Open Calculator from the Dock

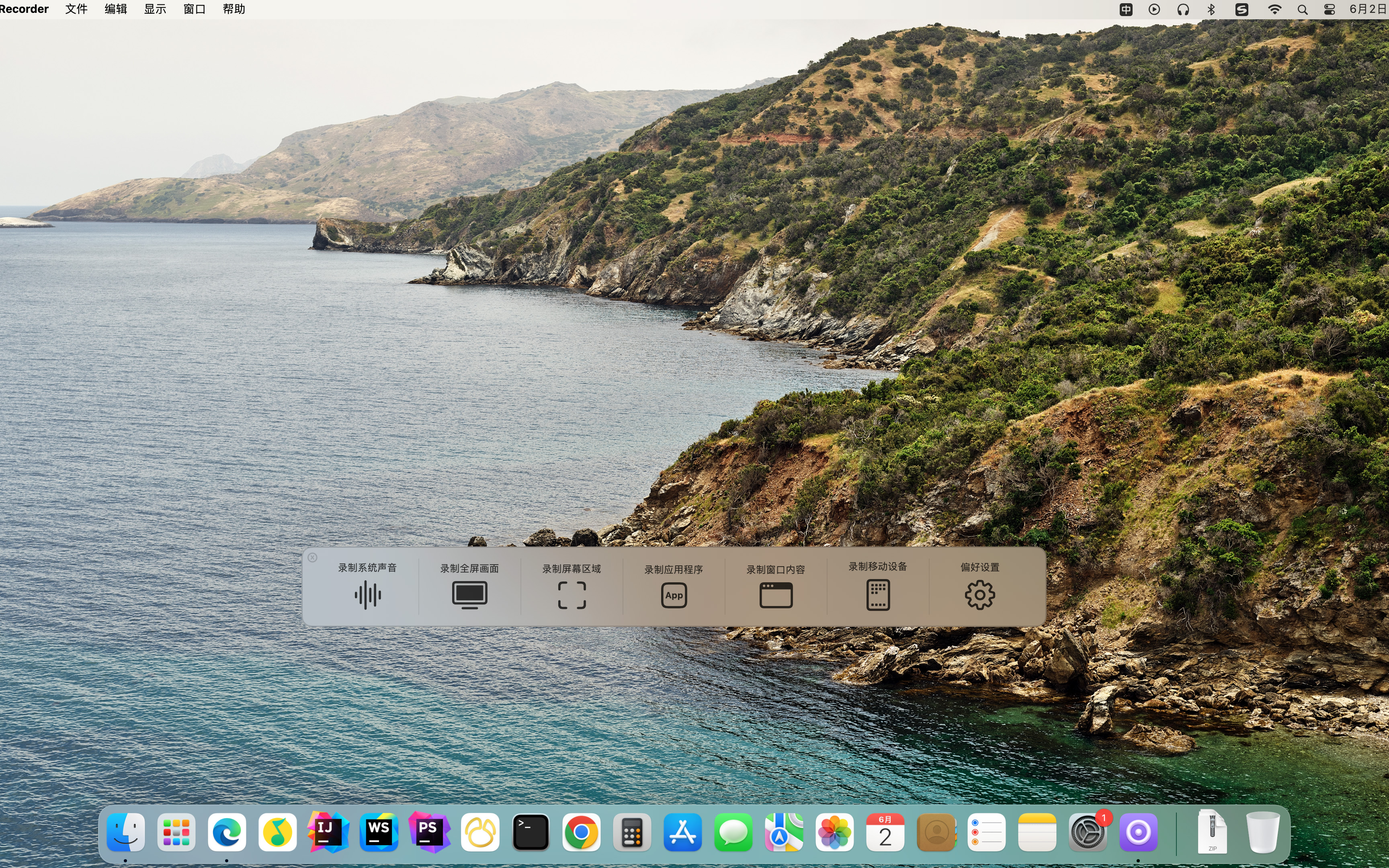pos(632,832)
